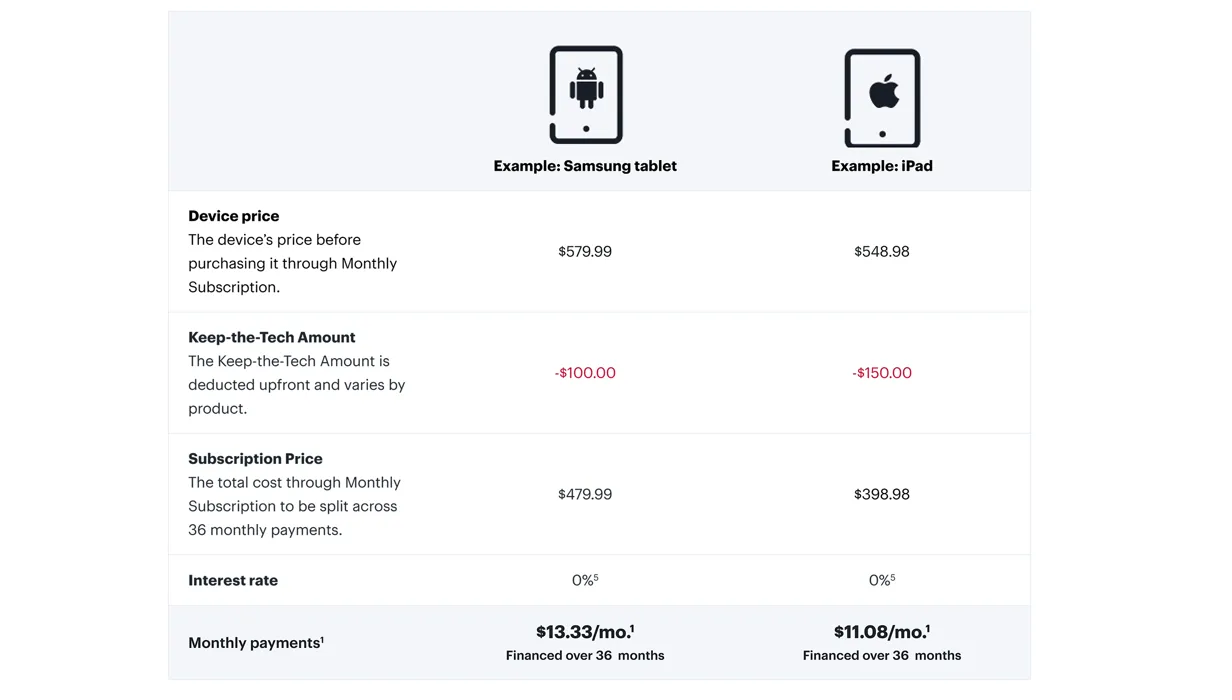
Task: Click the iPad device price $548.98
Action: pos(882,252)
